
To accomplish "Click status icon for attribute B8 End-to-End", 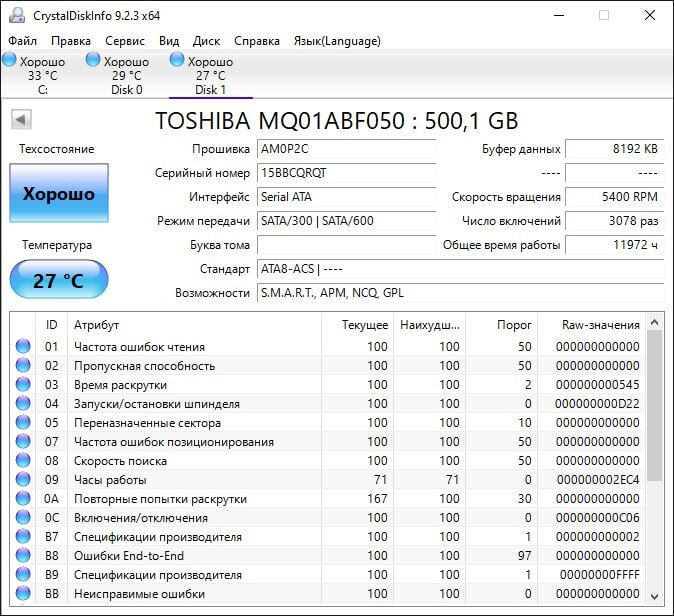I will pos(23,556).
